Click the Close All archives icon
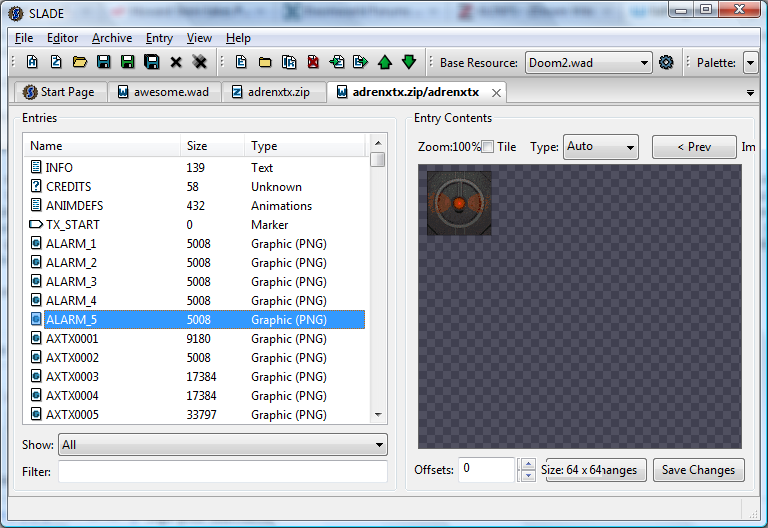 (x=199, y=62)
